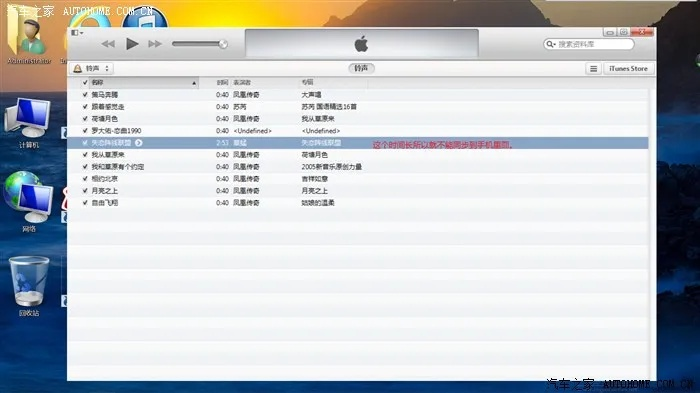Click the 失恋阵线联盟 album cell
The width and height of the screenshot is (700, 393).
click(321, 143)
